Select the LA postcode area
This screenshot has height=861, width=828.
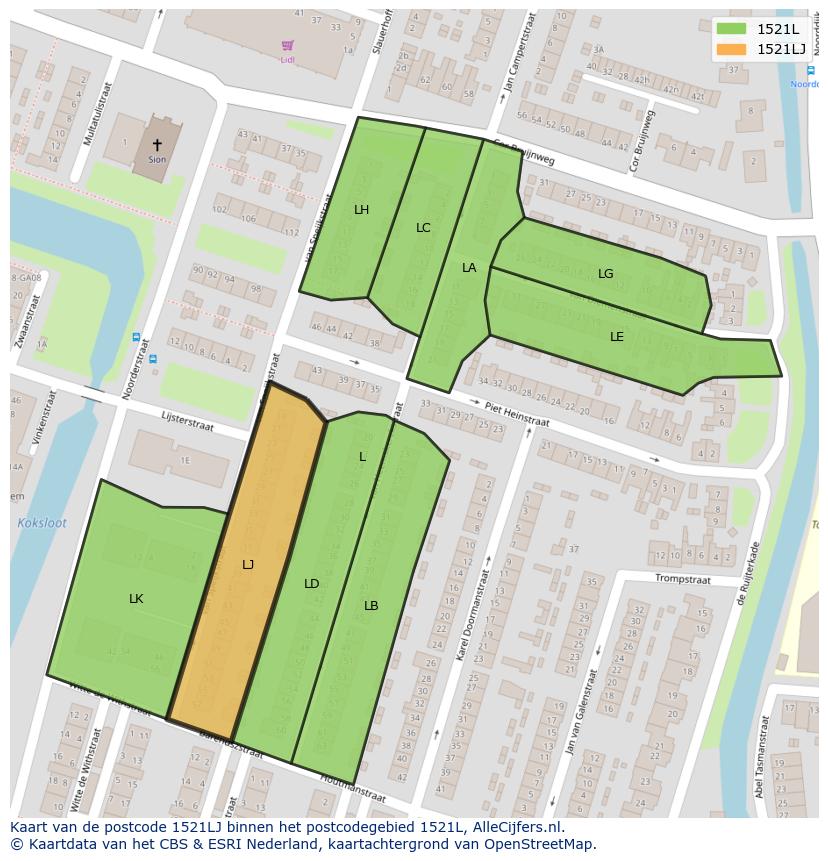(x=469, y=268)
